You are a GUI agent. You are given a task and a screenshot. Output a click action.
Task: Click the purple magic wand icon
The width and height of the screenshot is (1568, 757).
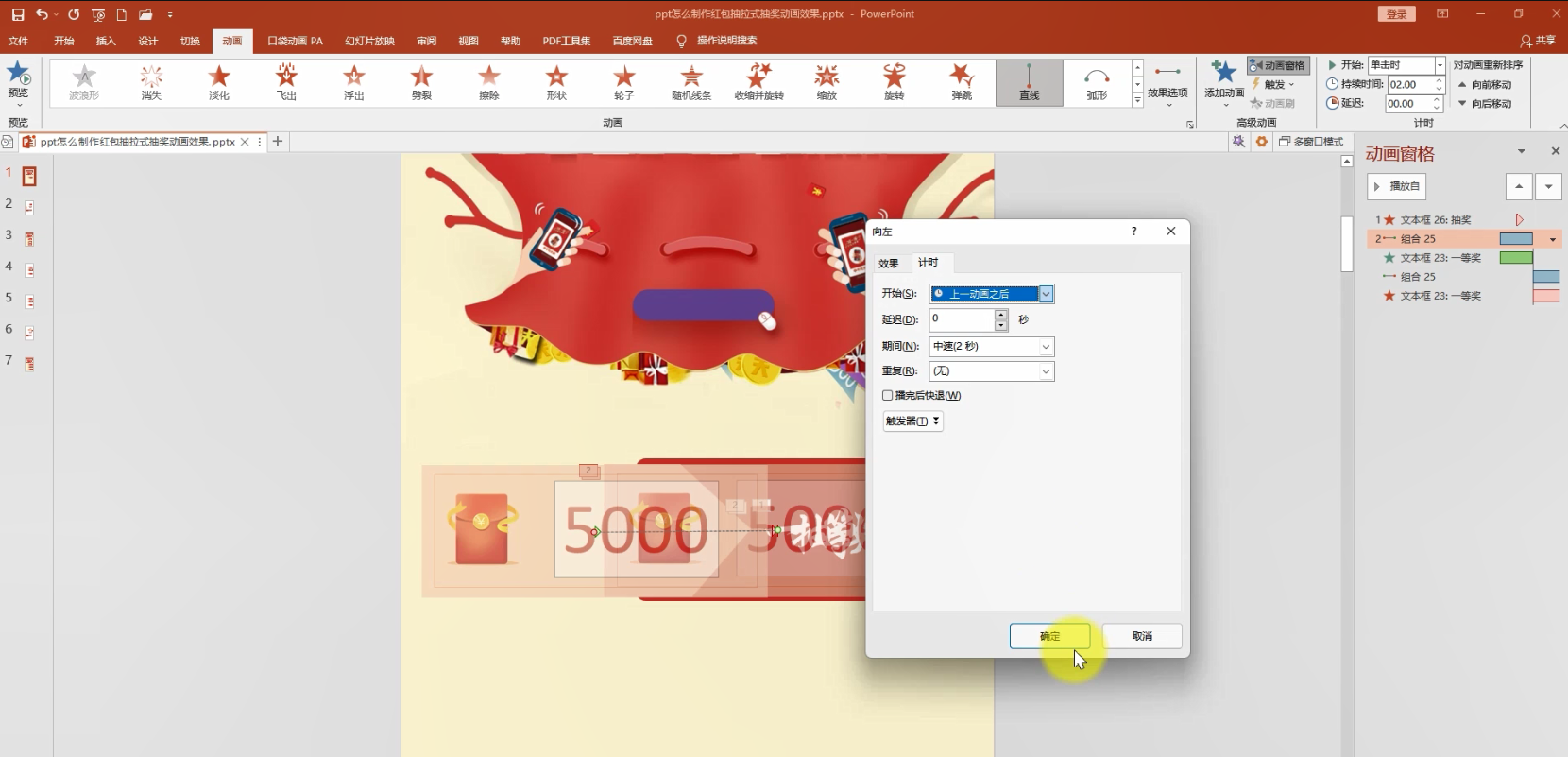tap(1238, 142)
